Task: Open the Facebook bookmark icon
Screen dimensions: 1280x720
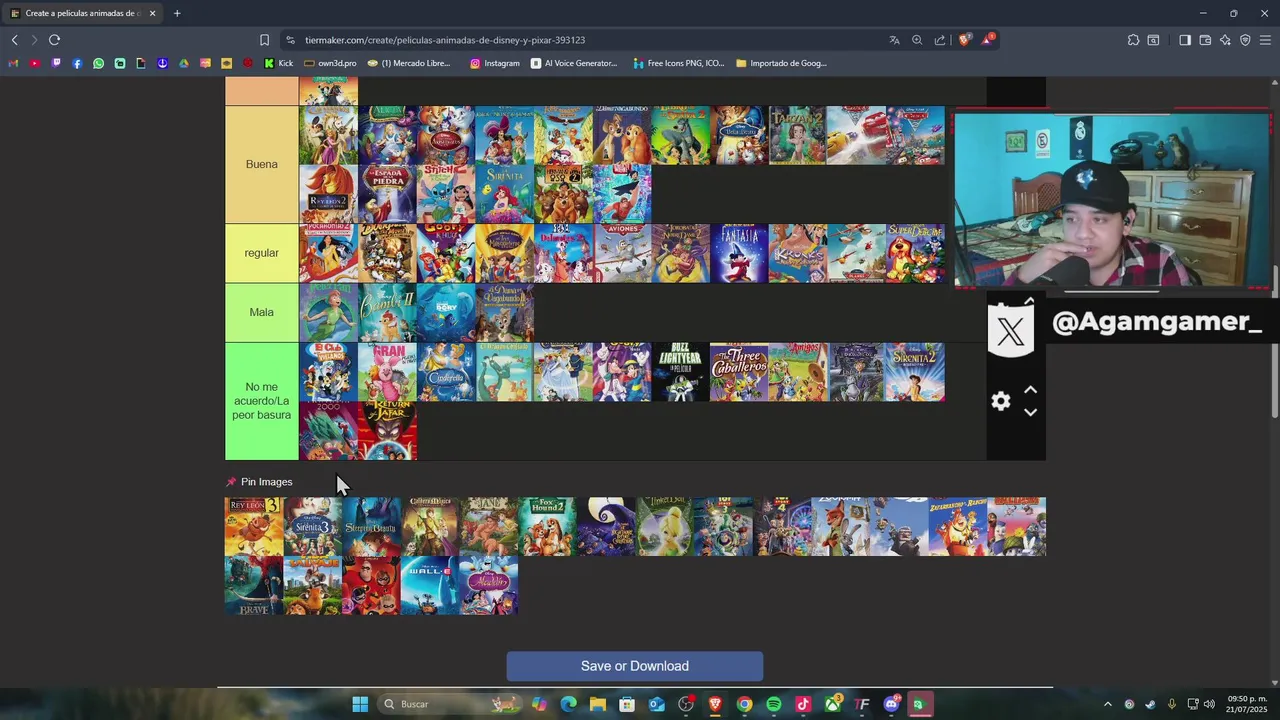Action: (x=77, y=63)
